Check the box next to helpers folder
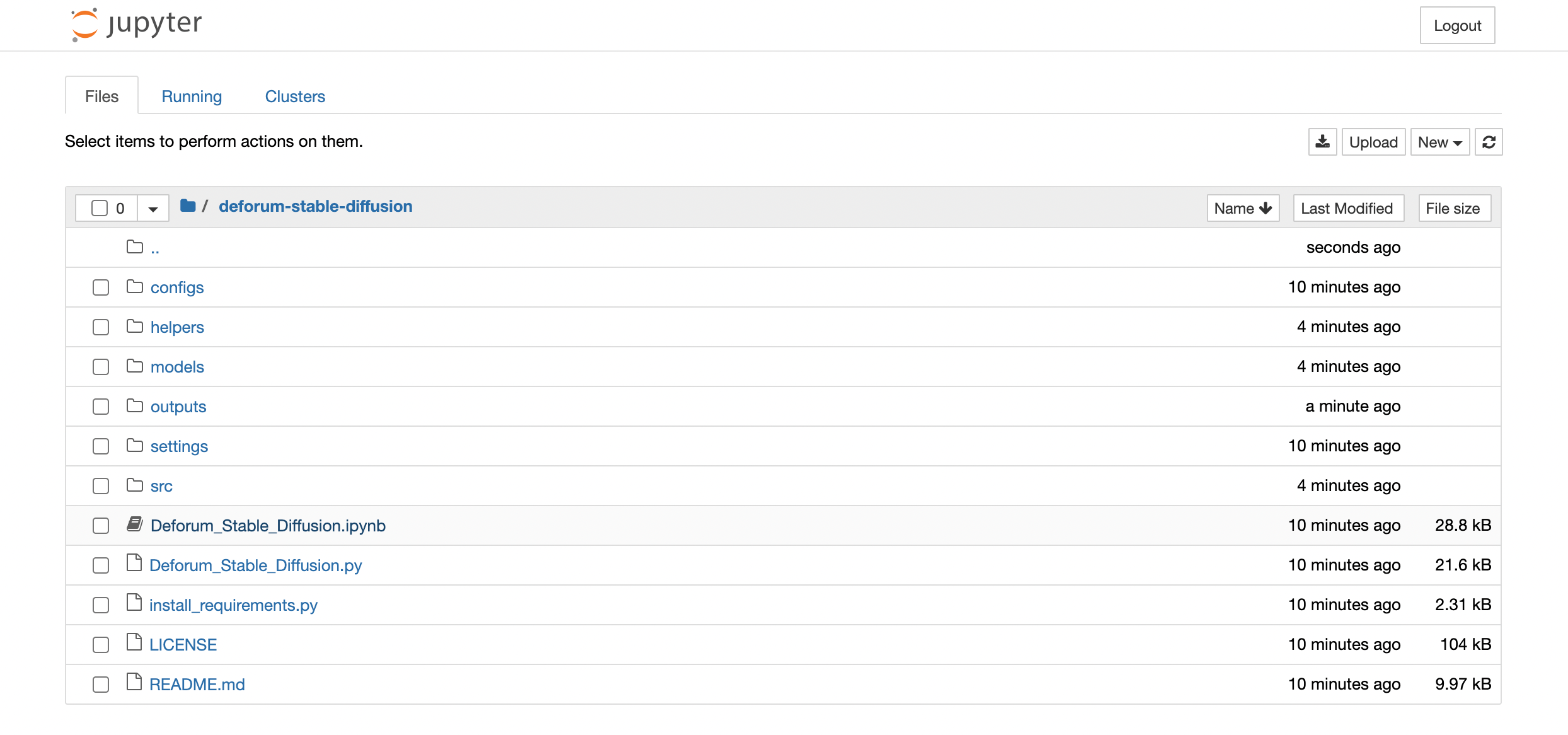The width and height of the screenshot is (1568, 735). [x=101, y=327]
